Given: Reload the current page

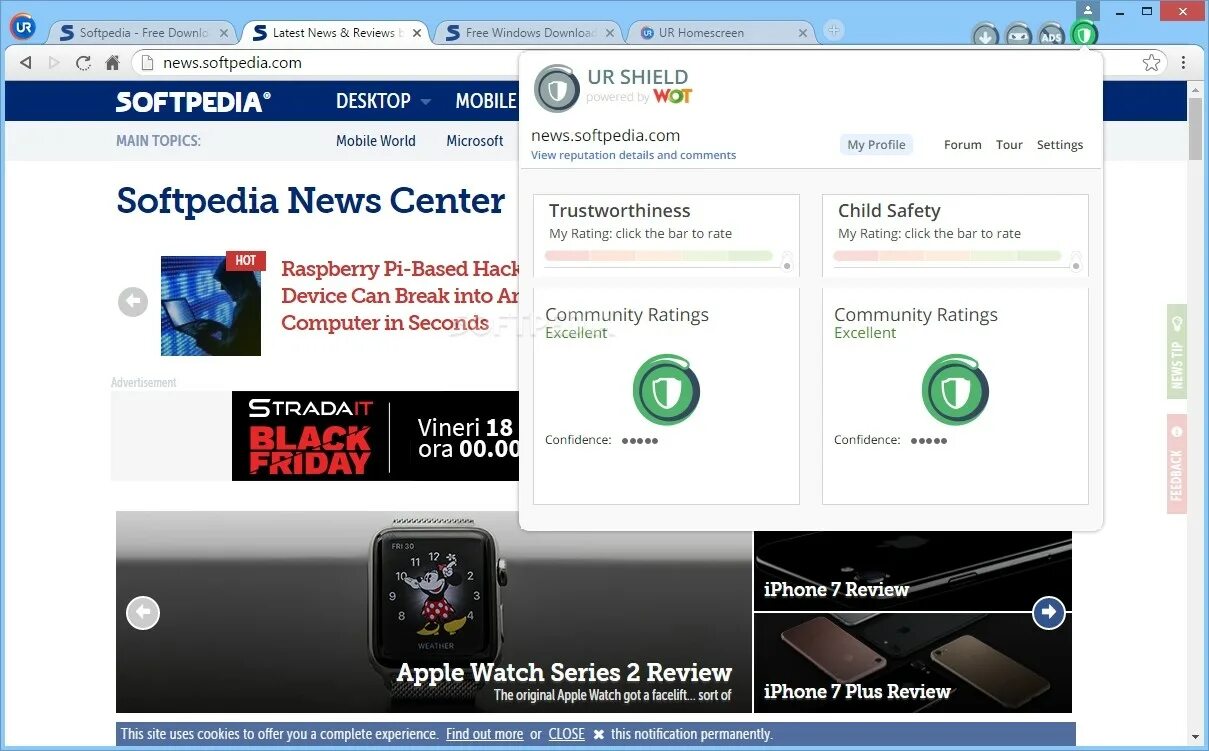Looking at the screenshot, I should pos(83,62).
